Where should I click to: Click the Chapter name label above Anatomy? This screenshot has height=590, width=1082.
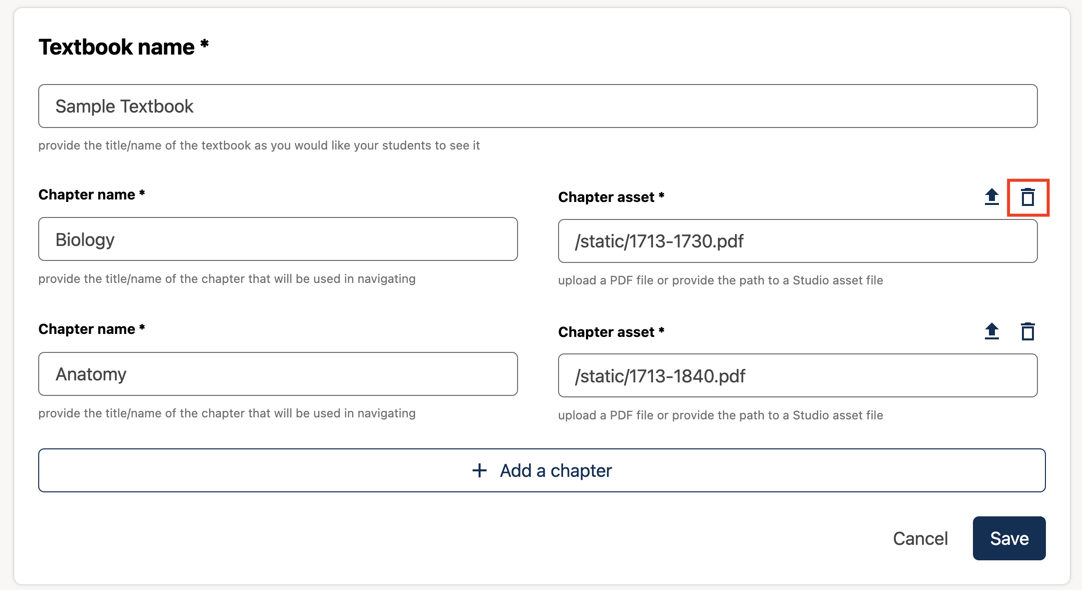click(91, 329)
